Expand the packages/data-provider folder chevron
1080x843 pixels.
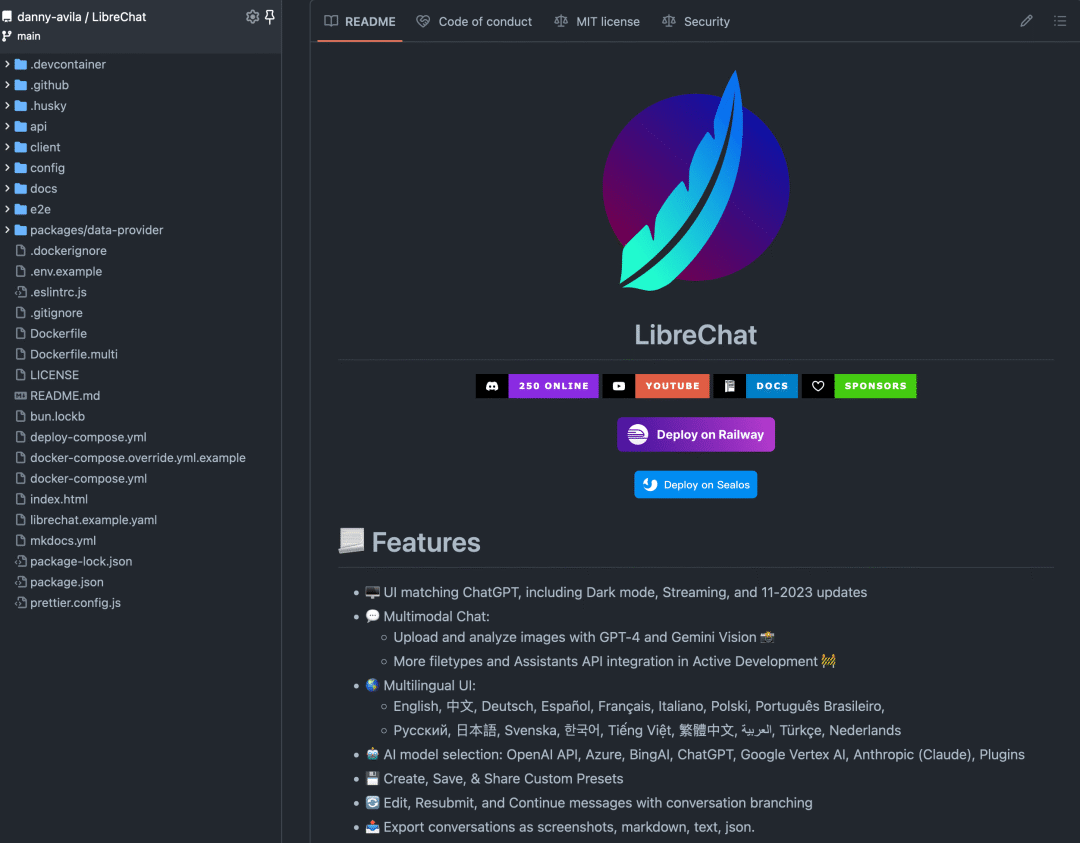7,229
